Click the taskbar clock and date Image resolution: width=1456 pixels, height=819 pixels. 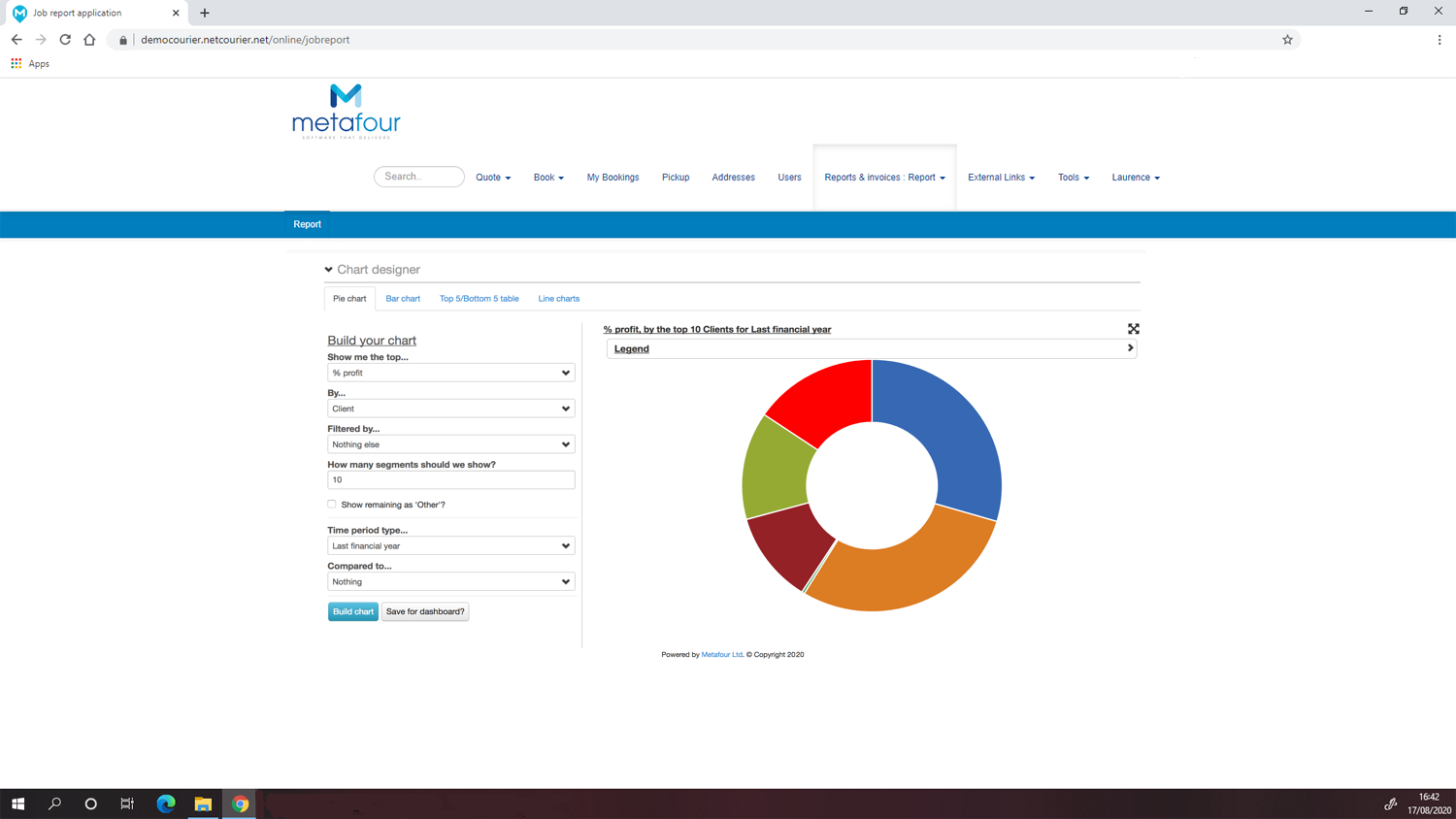click(1430, 803)
